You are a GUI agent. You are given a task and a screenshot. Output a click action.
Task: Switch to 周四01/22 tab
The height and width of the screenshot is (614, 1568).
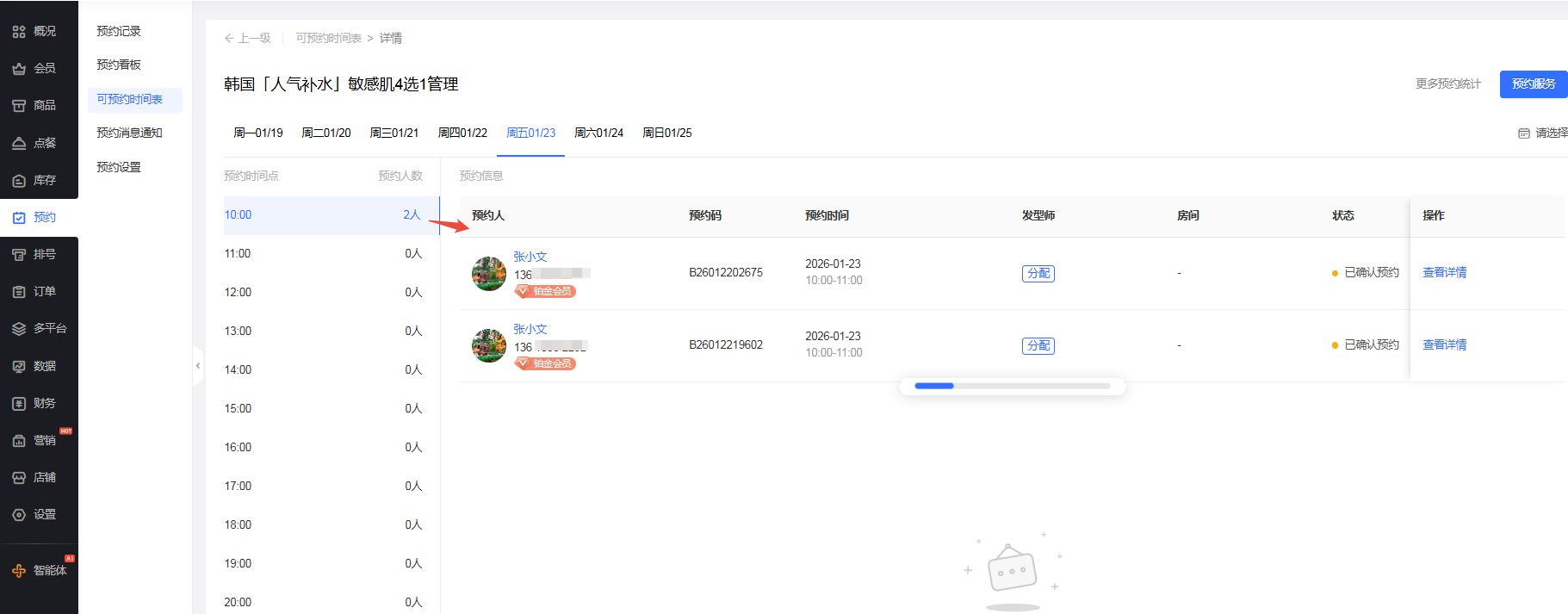pos(462,133)
